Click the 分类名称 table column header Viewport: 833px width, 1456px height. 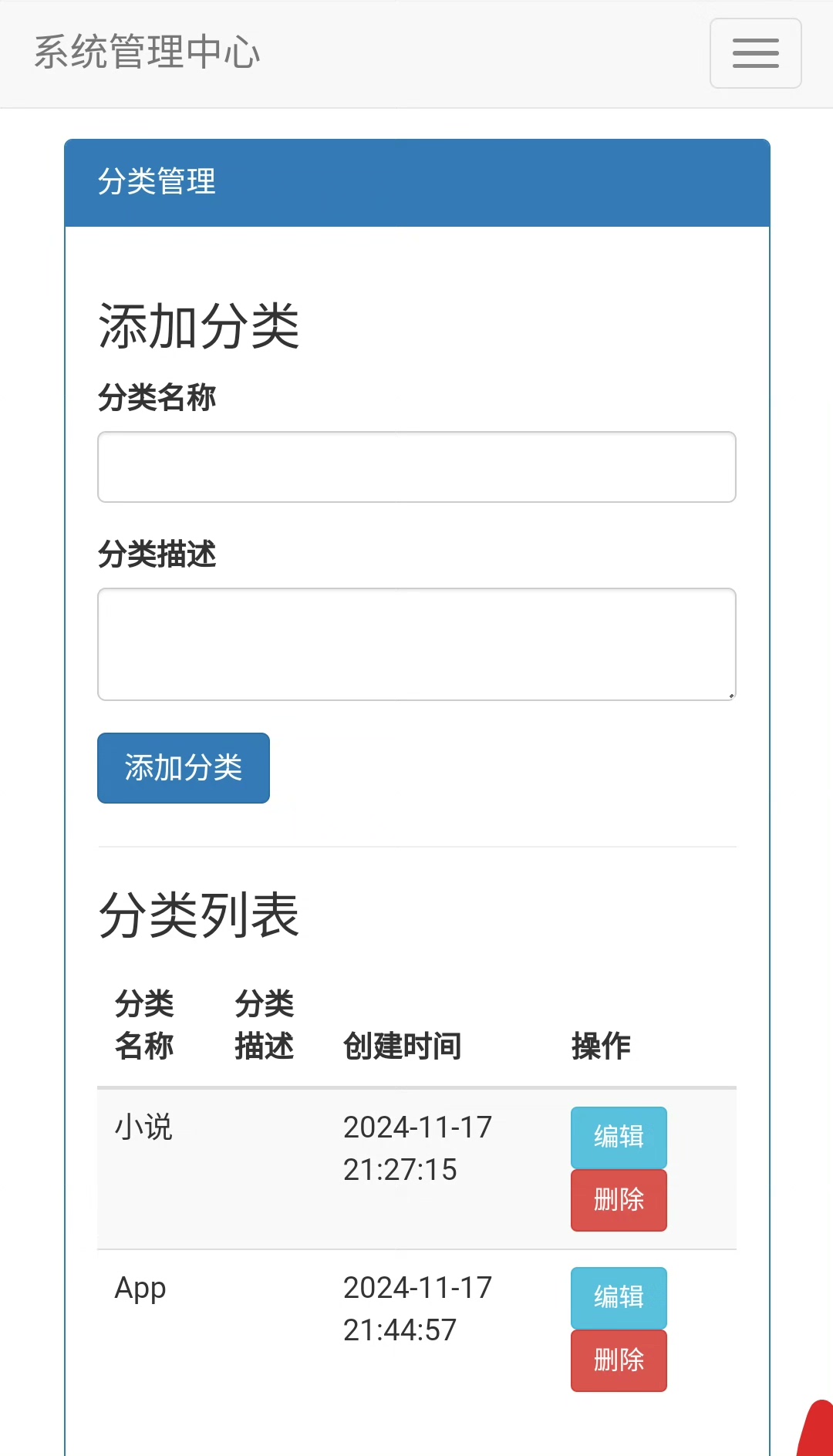tap(144, 1025)
